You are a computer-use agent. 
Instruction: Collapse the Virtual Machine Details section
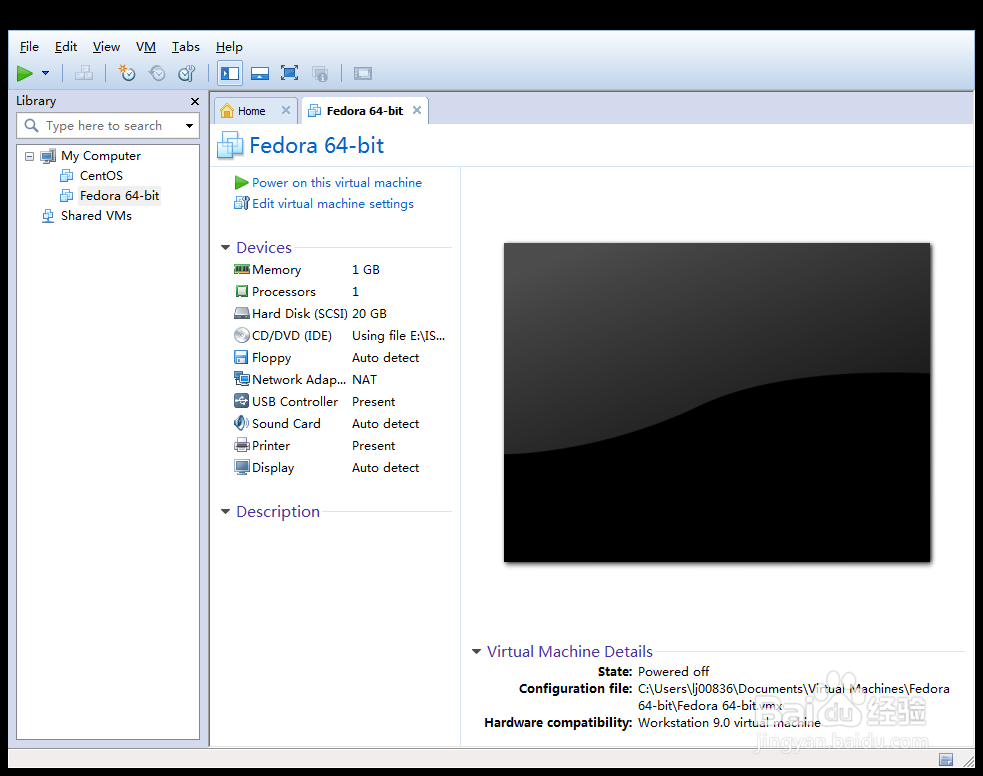pyautogui.click(x=476, y=652)
